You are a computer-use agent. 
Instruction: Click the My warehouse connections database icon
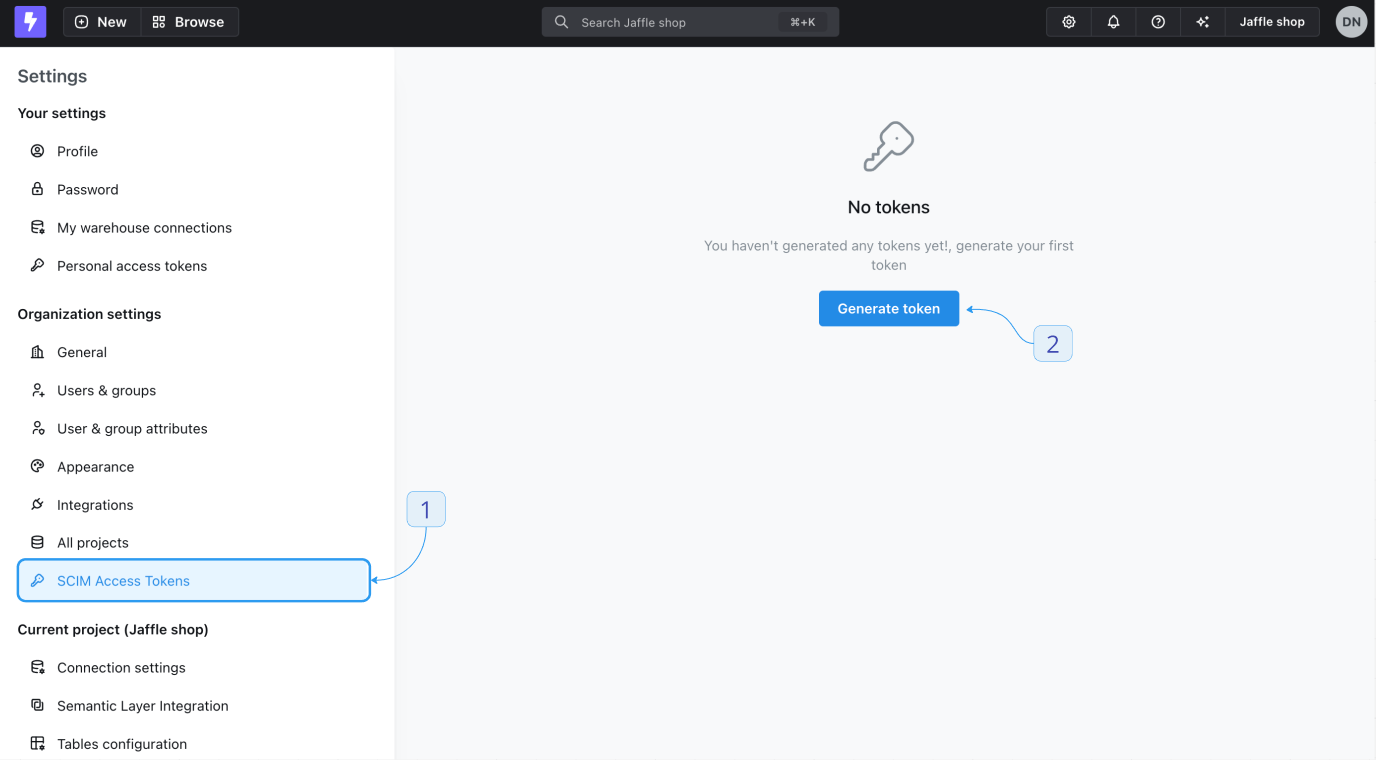tap(38, 227)
